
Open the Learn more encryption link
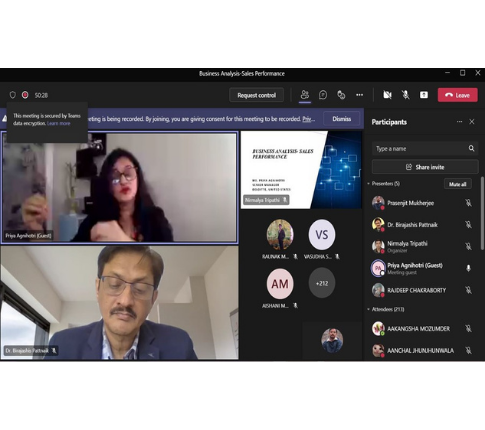pos(59,123)
